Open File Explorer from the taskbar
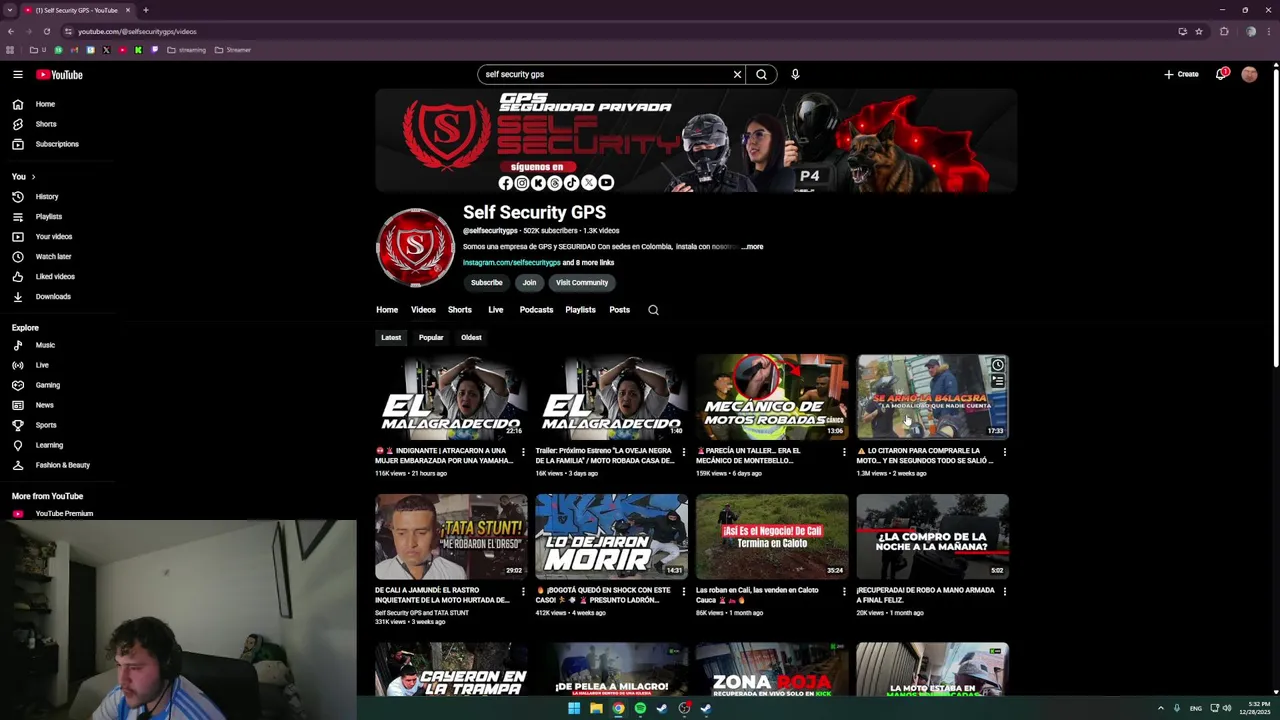 [x=596, y=708]
